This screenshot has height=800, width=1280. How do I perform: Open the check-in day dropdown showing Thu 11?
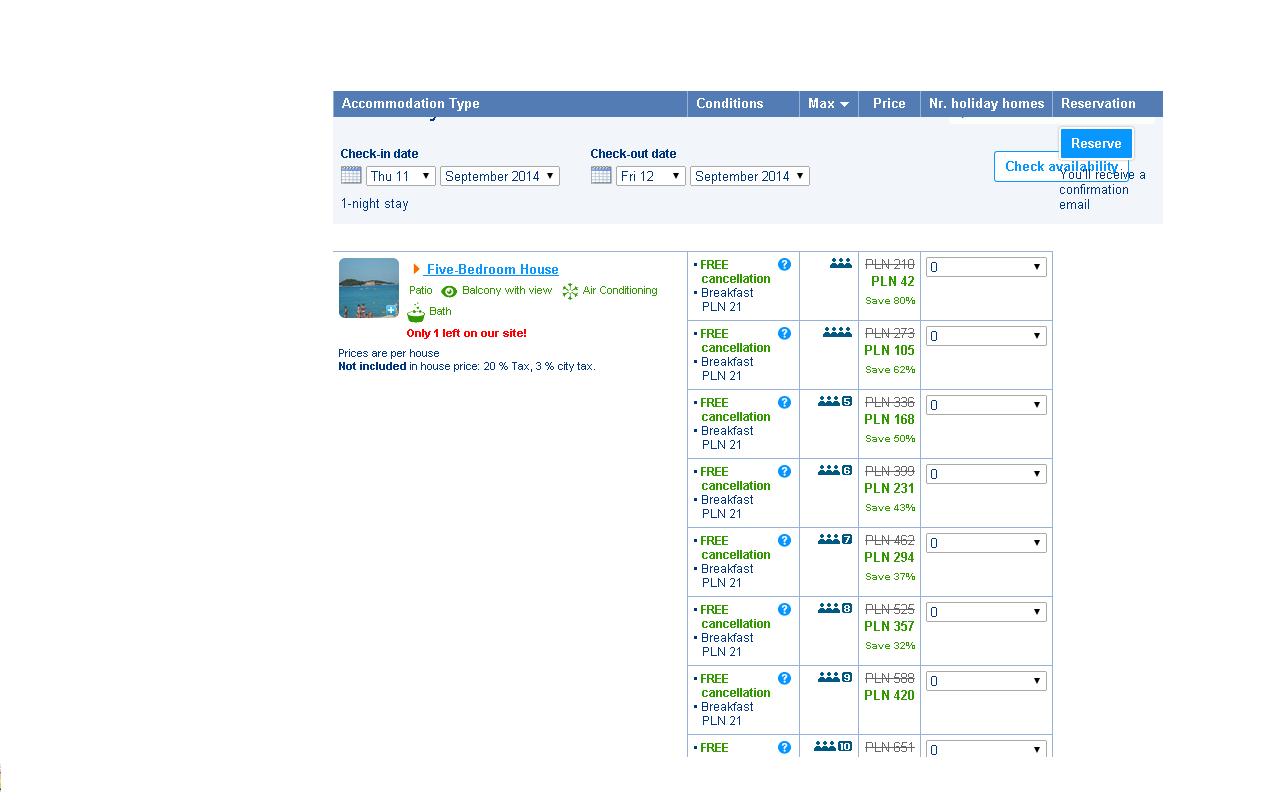401,176
